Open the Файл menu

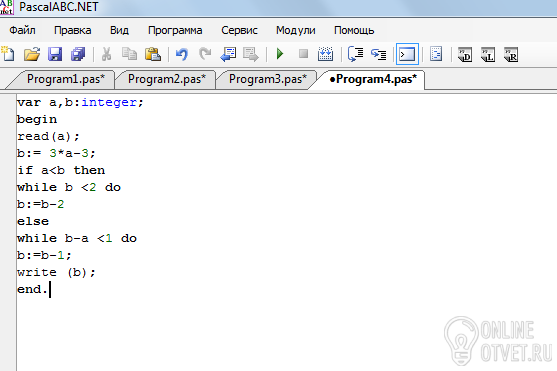22,31
